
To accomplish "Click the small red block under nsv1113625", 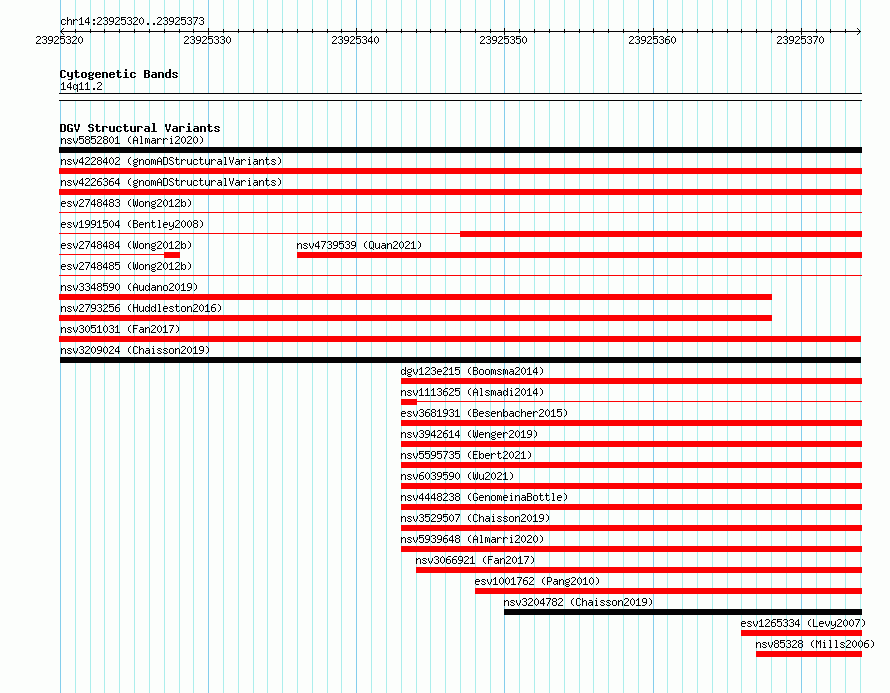I will click(409, 402).
